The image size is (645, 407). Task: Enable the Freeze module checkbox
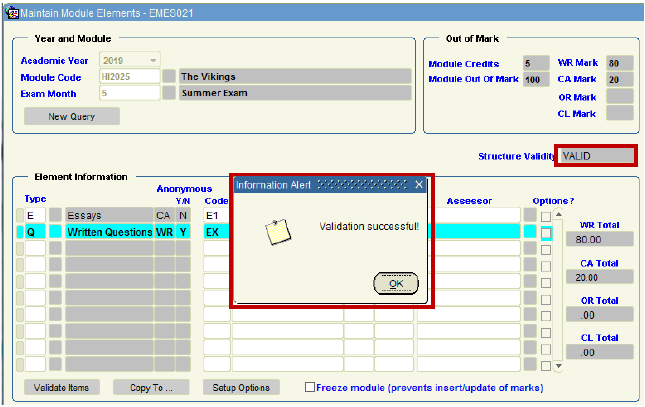[x=310, y=387]
